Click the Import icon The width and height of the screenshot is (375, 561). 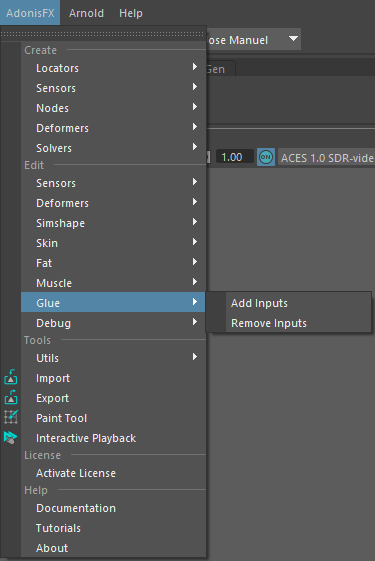pyautogui.click(x=11, y=377)
